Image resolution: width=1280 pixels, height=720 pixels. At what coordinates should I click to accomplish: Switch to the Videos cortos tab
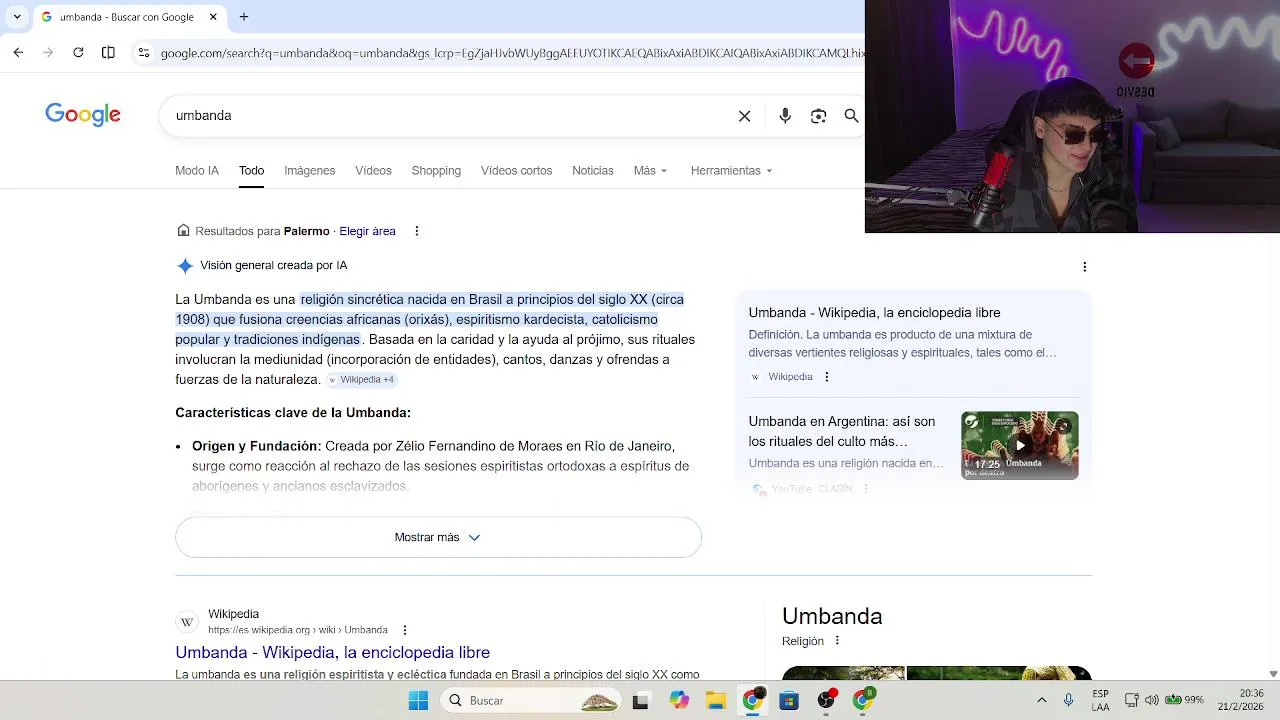point(516,170)
